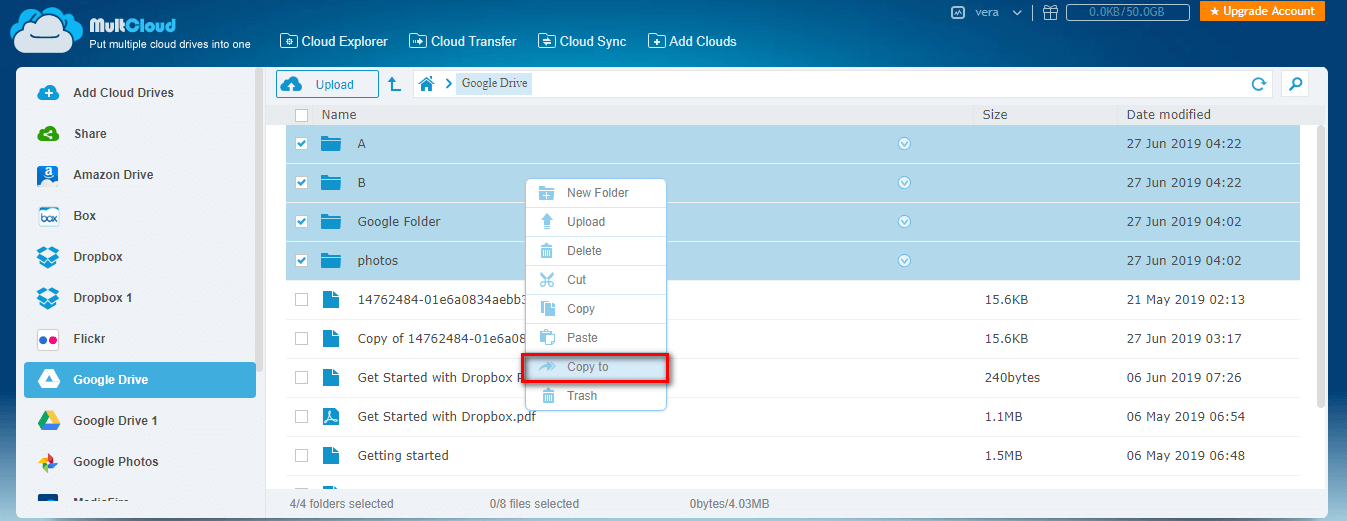The image size is (1347, 521).
Task: Click Add Cloud Drives in sidebar
Action: coord(140,93)
